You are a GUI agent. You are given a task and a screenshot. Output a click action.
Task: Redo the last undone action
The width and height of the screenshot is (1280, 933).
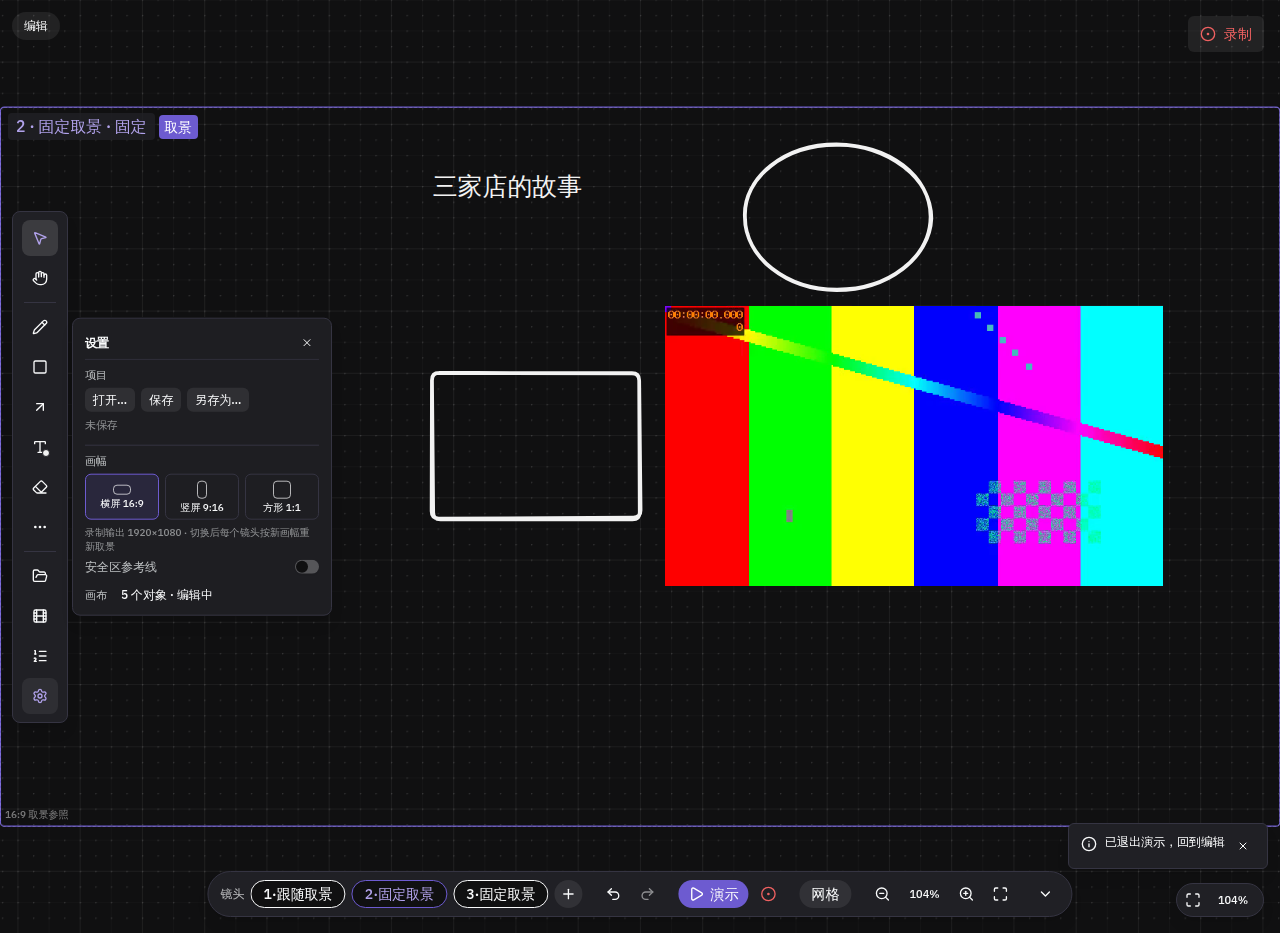[647, 894]
